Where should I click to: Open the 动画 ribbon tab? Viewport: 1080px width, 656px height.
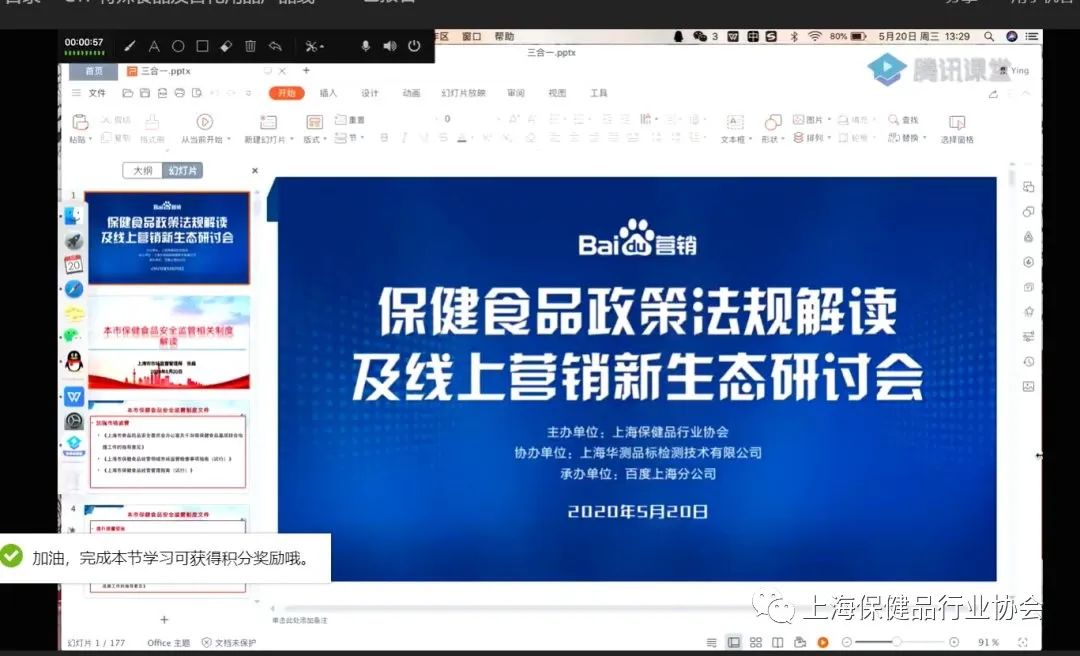[411, 93]
